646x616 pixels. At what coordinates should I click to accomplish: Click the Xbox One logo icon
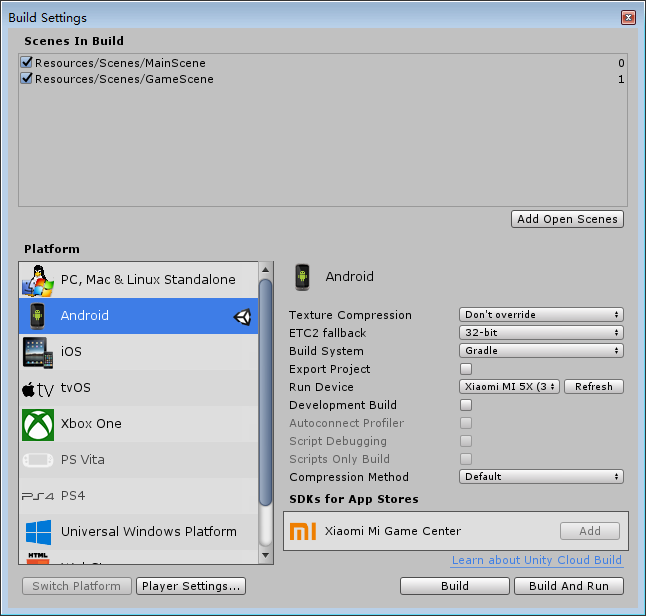(38, 425)
